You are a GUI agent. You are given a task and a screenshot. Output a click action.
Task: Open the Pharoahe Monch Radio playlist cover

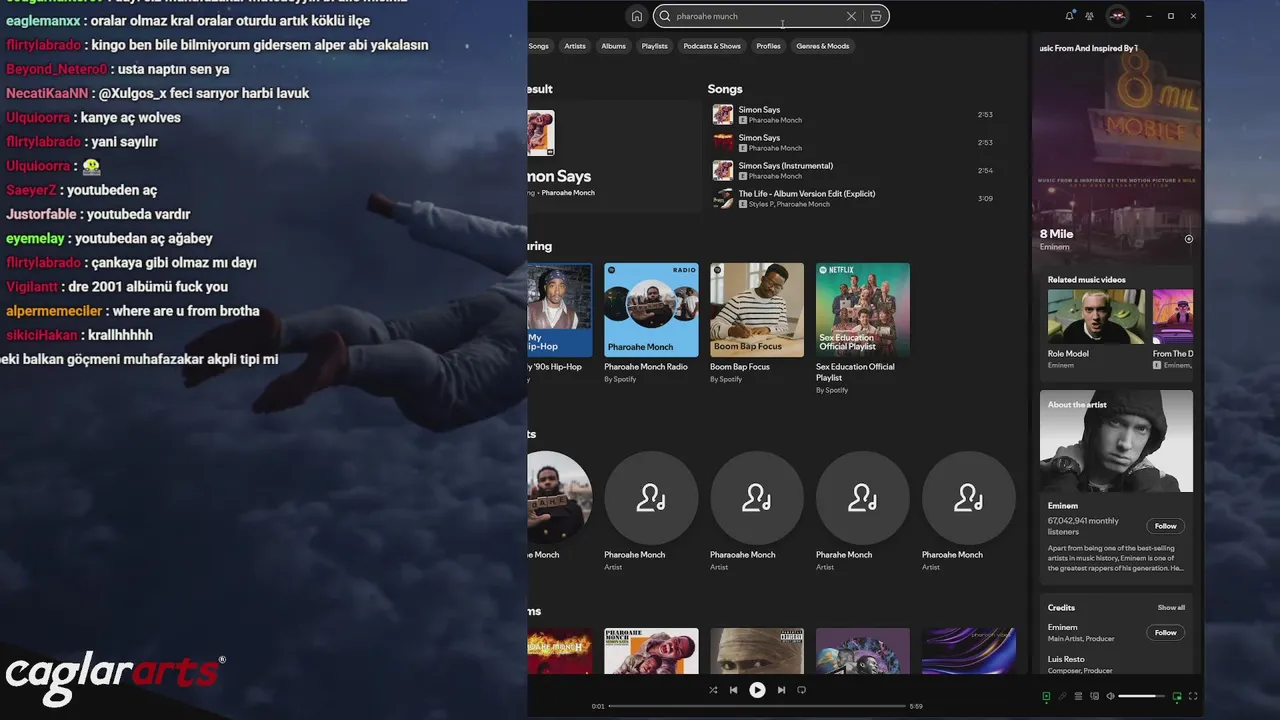coord(651,310)
